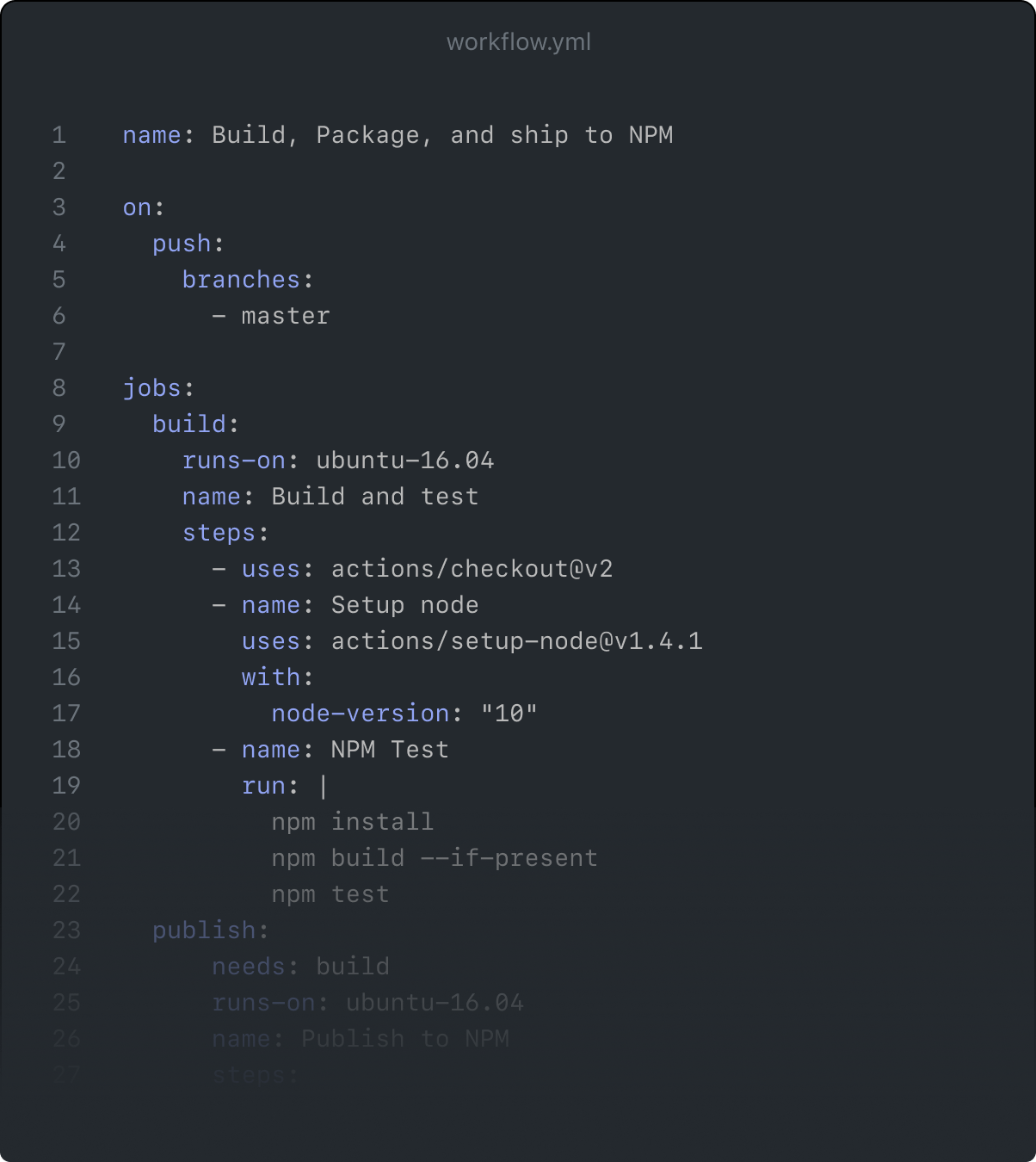The height and width of the screenshot is (1162, 1036).
Task: Click line number 1 in the gutter
Action: [59, 135]
